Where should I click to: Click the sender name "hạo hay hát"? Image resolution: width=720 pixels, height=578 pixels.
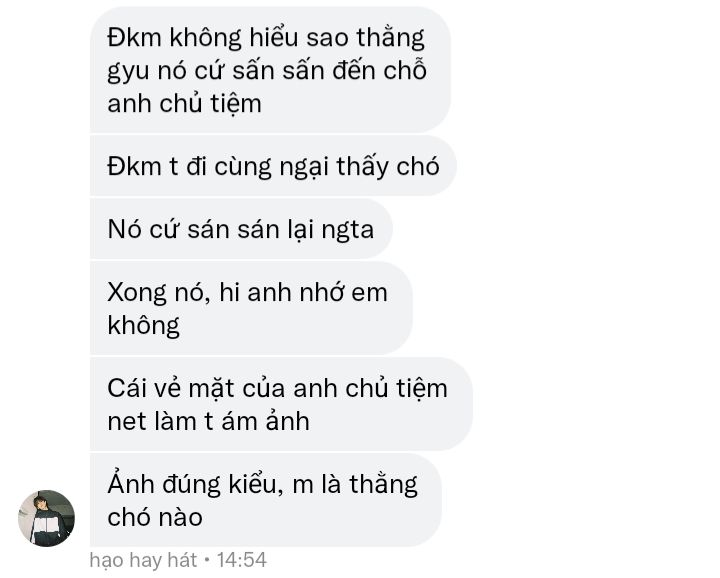pos(143,561)
